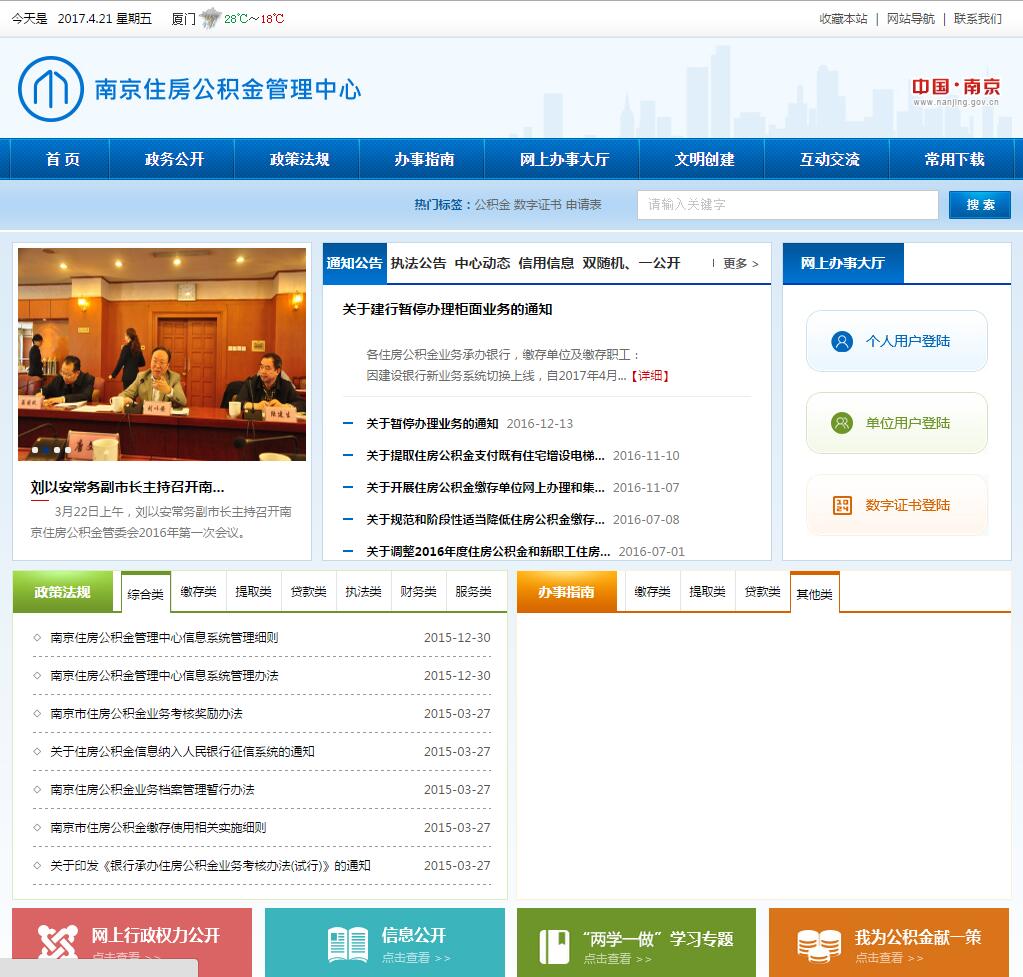Switch to the 信用信息 tab
1023x977 pixels.
(x=546, y=263)
